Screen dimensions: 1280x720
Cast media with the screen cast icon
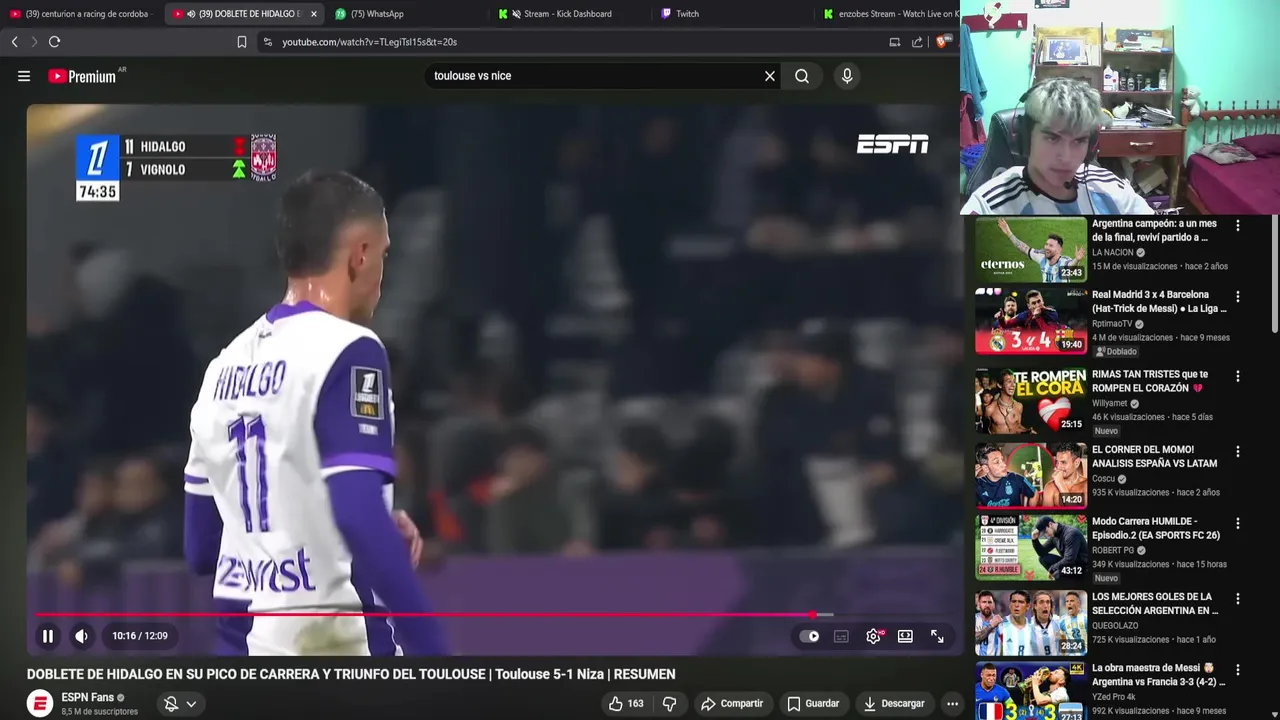click(894, 42)
